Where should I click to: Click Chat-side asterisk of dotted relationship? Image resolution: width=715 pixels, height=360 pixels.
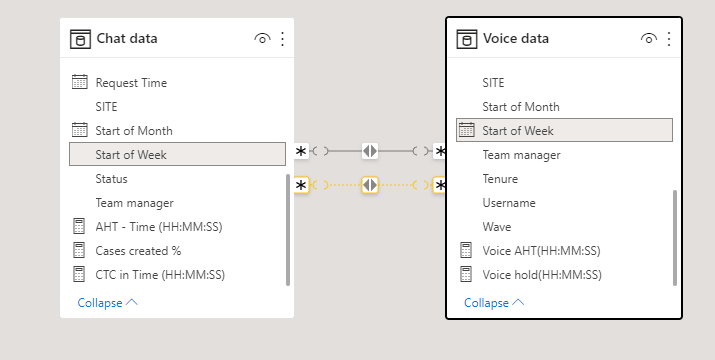[x=301, y=185]
